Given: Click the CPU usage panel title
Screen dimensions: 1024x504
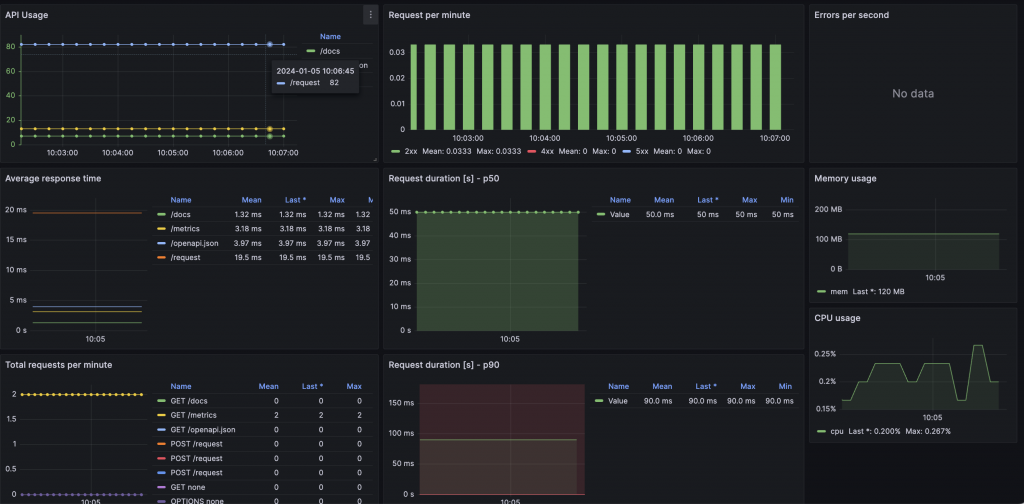Looking at the screenshot, I should 837,318.
